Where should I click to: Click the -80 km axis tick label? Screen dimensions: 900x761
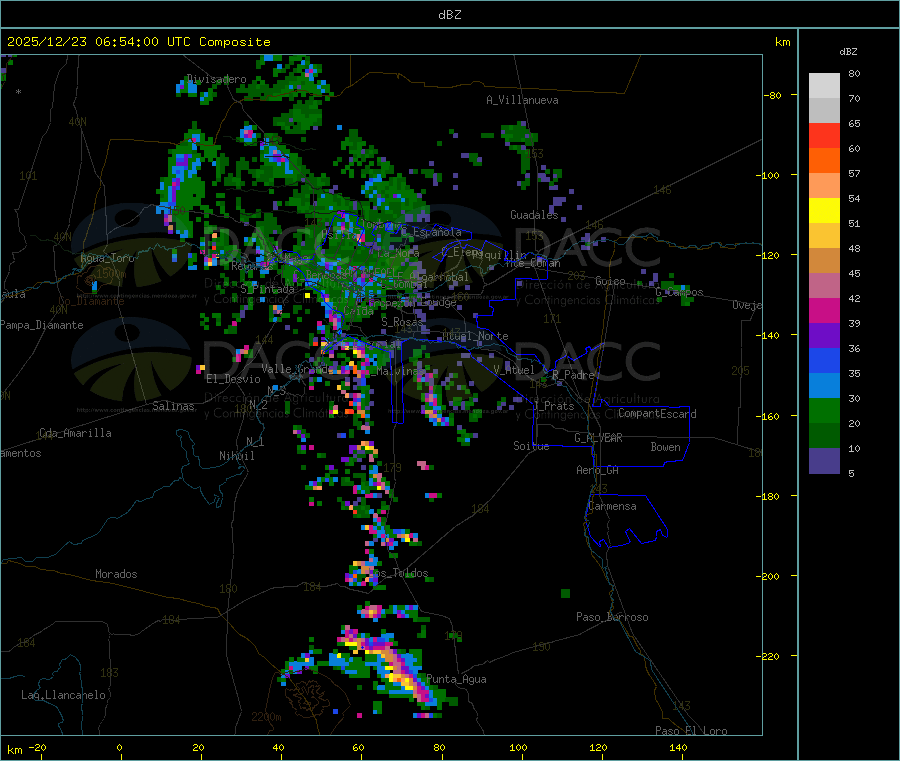[773, 95]
